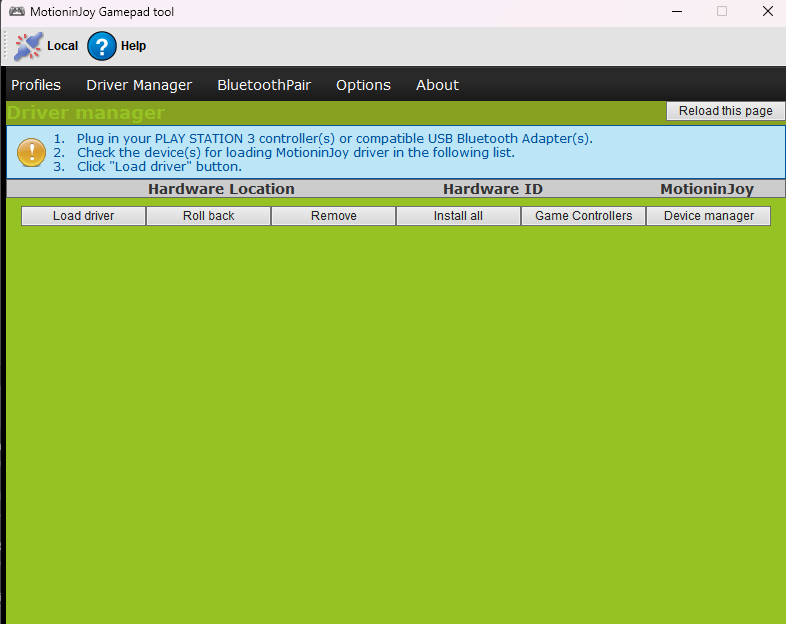Go to the BluetoothPair tab
This screenshot has width=786, height=624.
(x=264, y=85)
